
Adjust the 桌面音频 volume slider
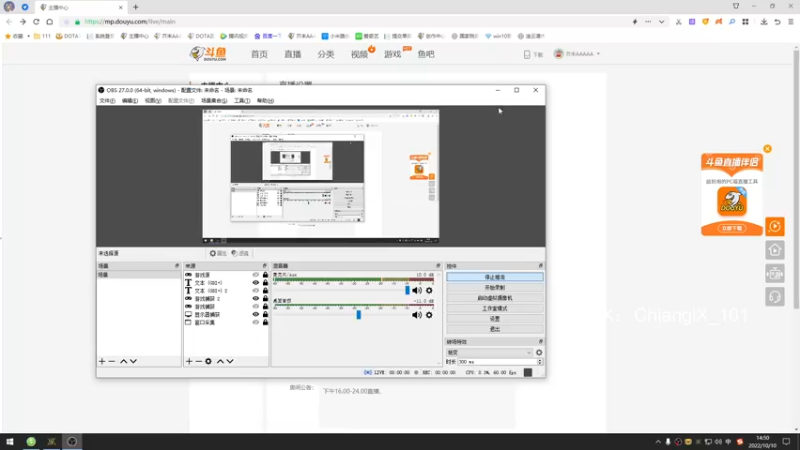359,315
